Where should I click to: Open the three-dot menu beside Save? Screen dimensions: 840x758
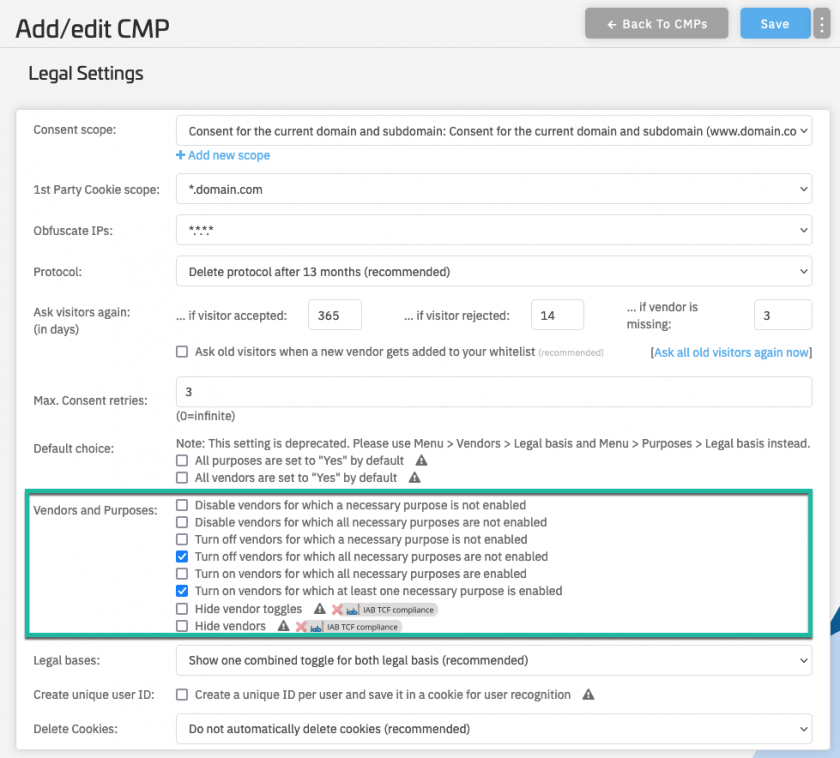coord(821,24)
